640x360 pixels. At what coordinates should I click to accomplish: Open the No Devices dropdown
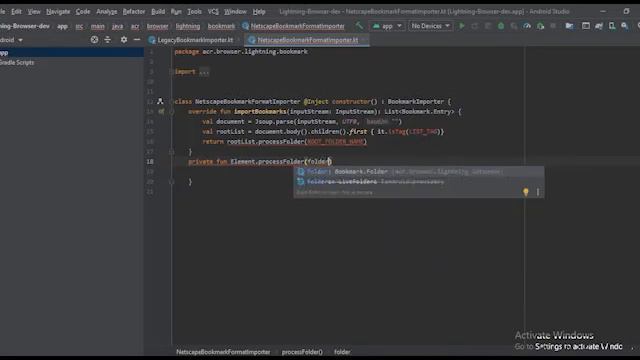[x=430, y=26]
